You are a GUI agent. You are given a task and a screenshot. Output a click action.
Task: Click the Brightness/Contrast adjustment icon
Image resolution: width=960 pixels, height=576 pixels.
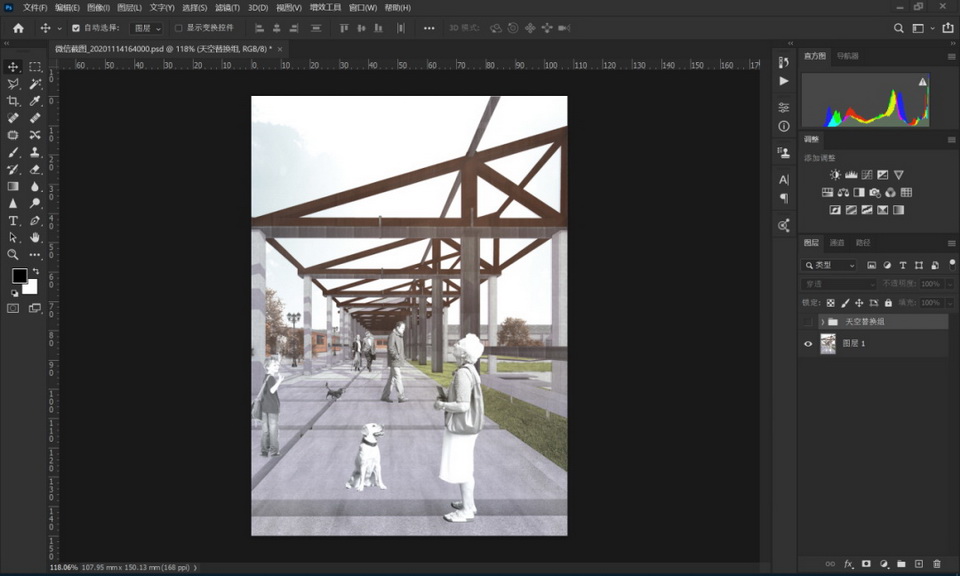(x=835, y=175)
